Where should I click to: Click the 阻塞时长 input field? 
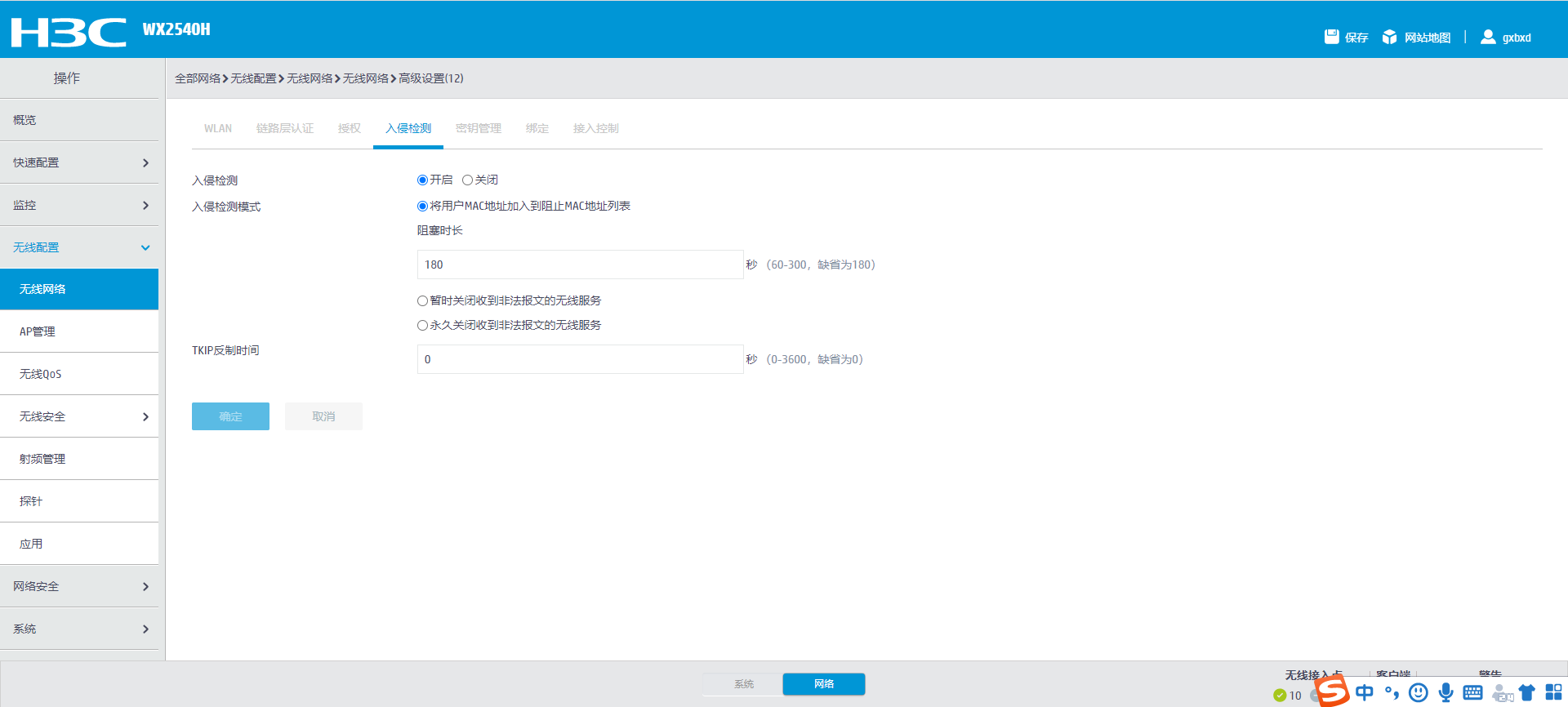580,265
